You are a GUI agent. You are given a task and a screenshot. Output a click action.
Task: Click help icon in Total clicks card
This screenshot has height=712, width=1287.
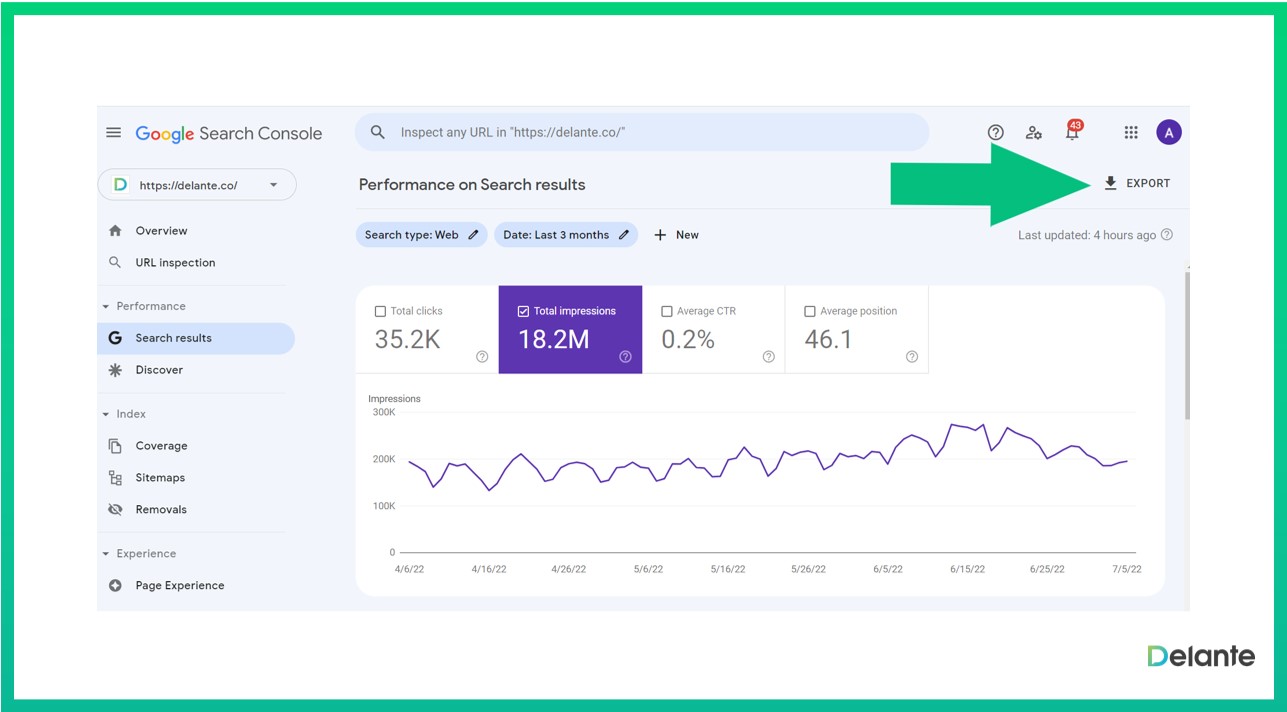(x=482, y=356)
